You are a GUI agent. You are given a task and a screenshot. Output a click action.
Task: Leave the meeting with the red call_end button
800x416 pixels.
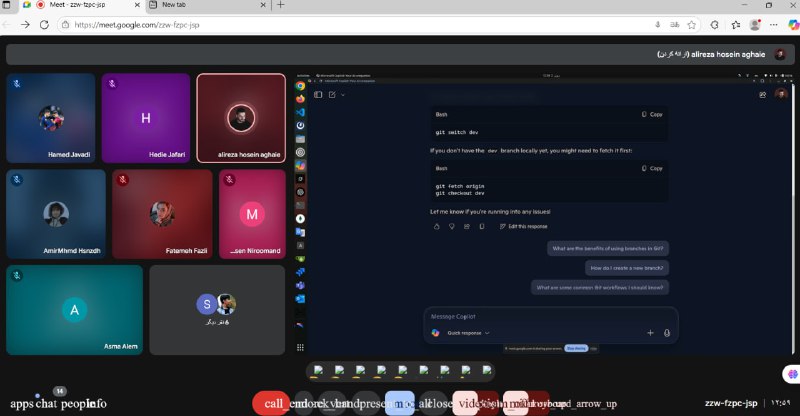pyautogui.click(x=271, y=403)
